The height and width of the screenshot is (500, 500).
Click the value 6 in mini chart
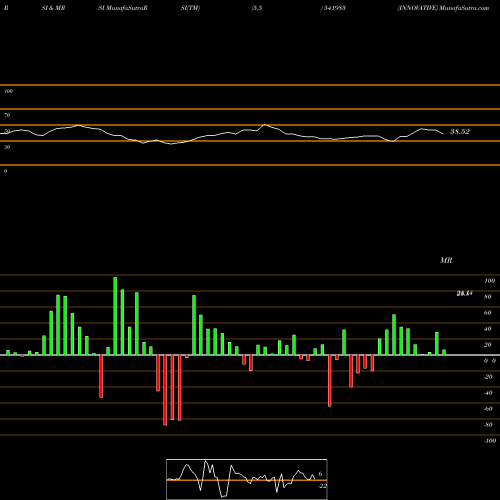pos(320,474)
